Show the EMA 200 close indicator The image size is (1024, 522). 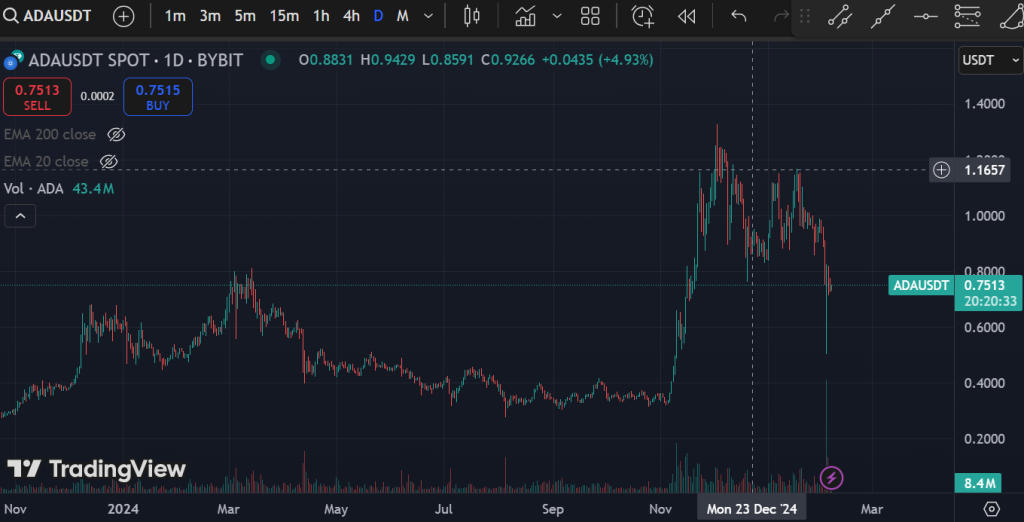(x=116, y=134)
